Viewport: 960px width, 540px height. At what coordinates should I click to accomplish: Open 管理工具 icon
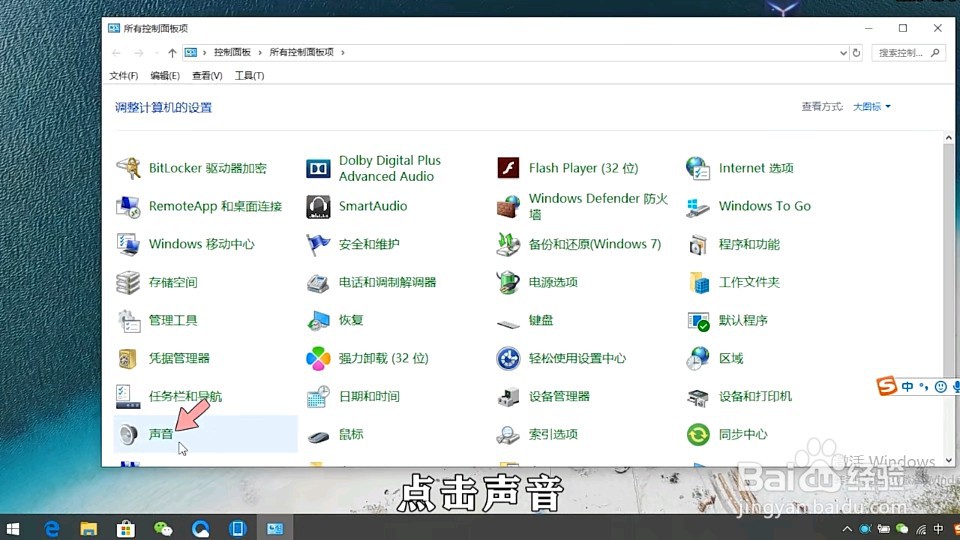pos(129,320)
